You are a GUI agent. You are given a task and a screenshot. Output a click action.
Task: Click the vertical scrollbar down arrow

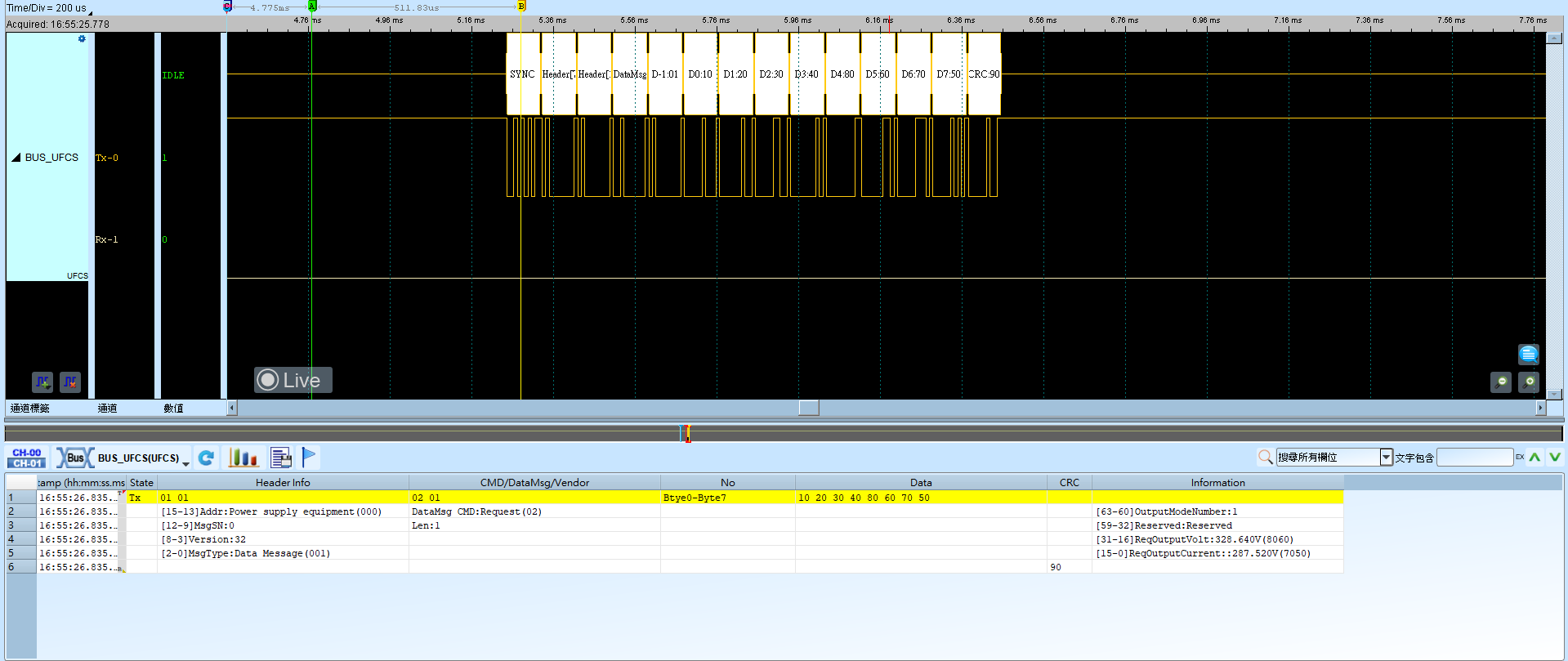point(1554,395)
